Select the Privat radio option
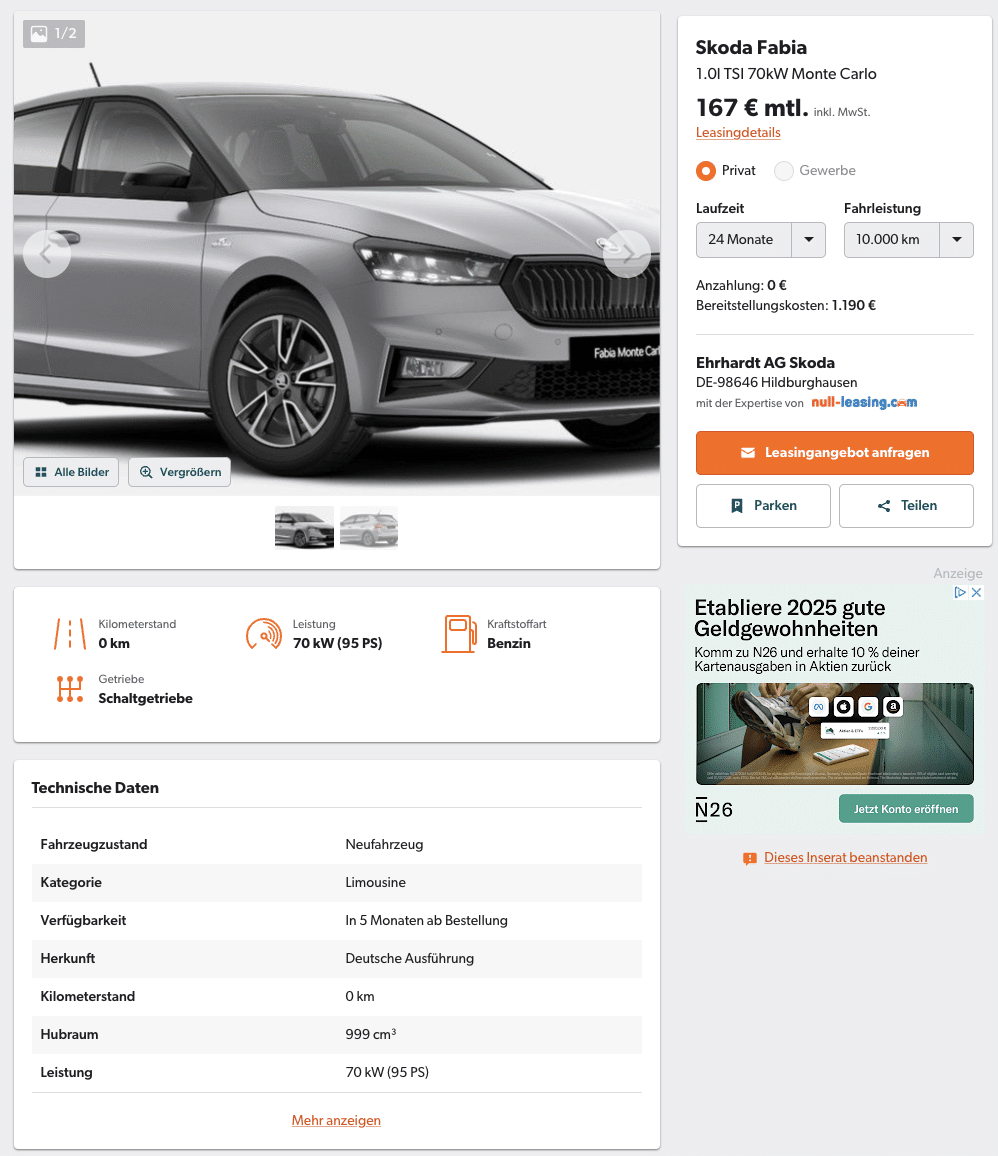998x1156 pixels. (x=705, y=171)
